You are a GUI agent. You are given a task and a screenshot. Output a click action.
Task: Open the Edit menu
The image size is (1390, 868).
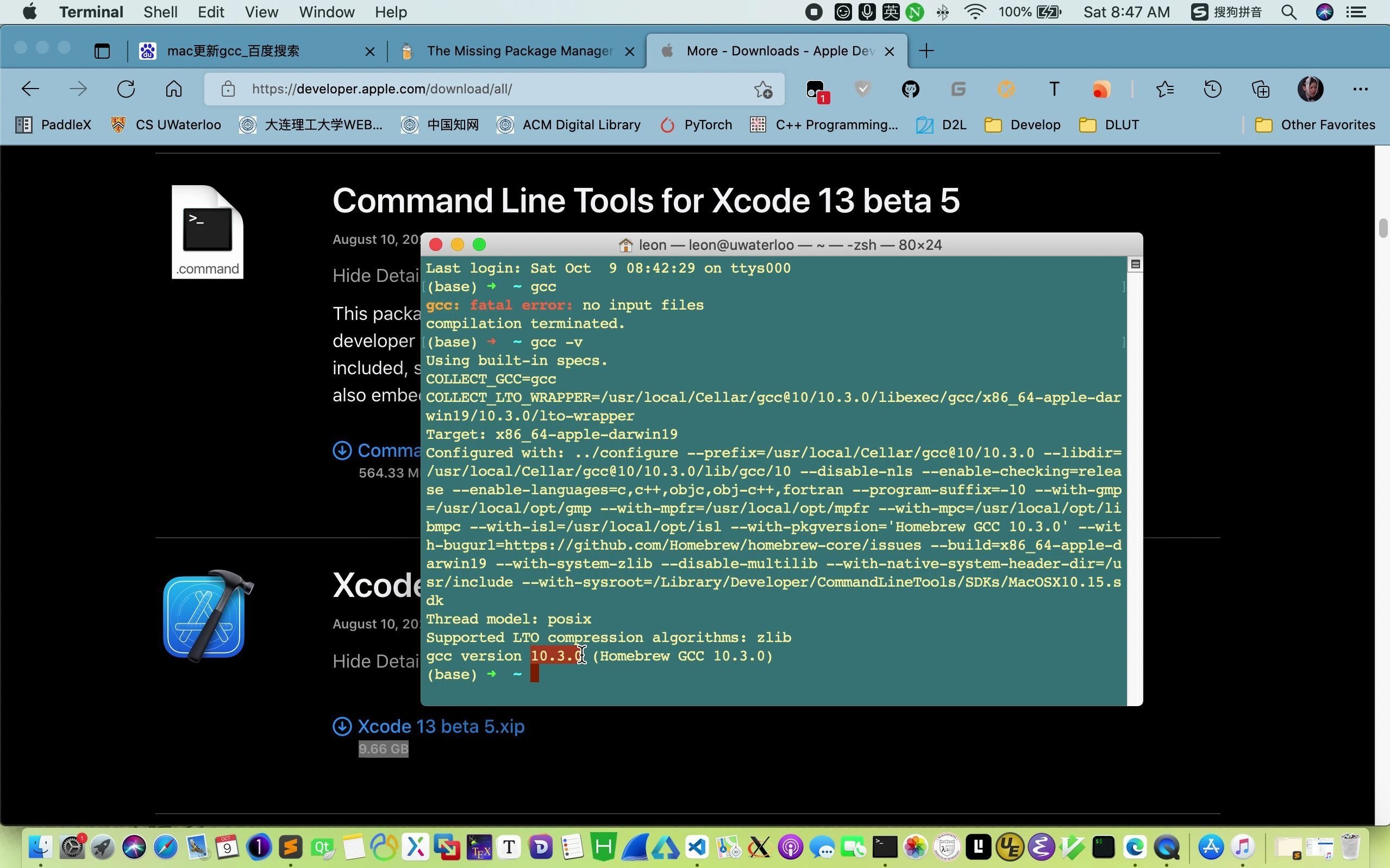pyautogui.click(x=211, y=12)
